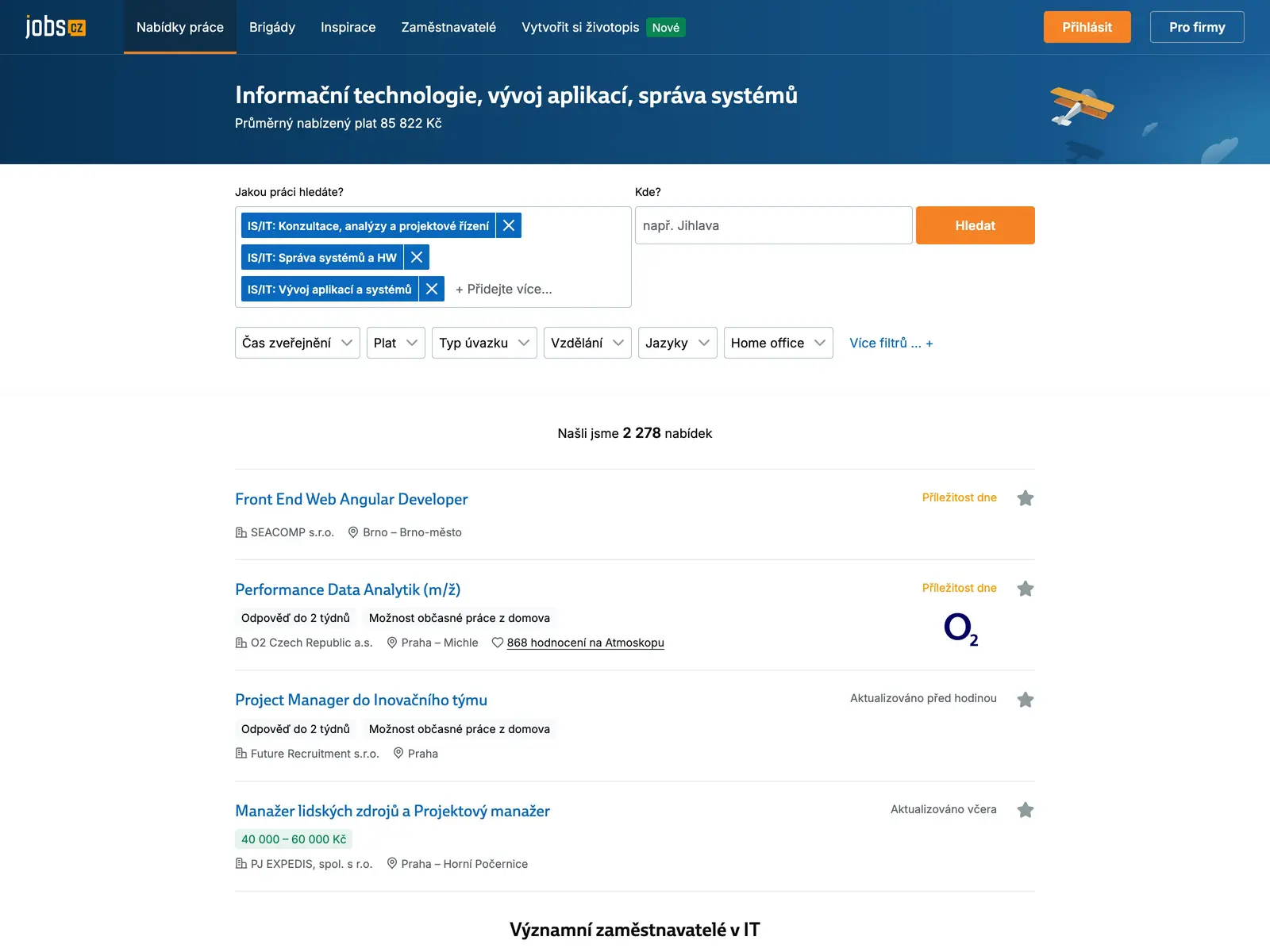
Task: Go to the Brigády menu item
Action: pyautogui.click(x=272, y=27)
